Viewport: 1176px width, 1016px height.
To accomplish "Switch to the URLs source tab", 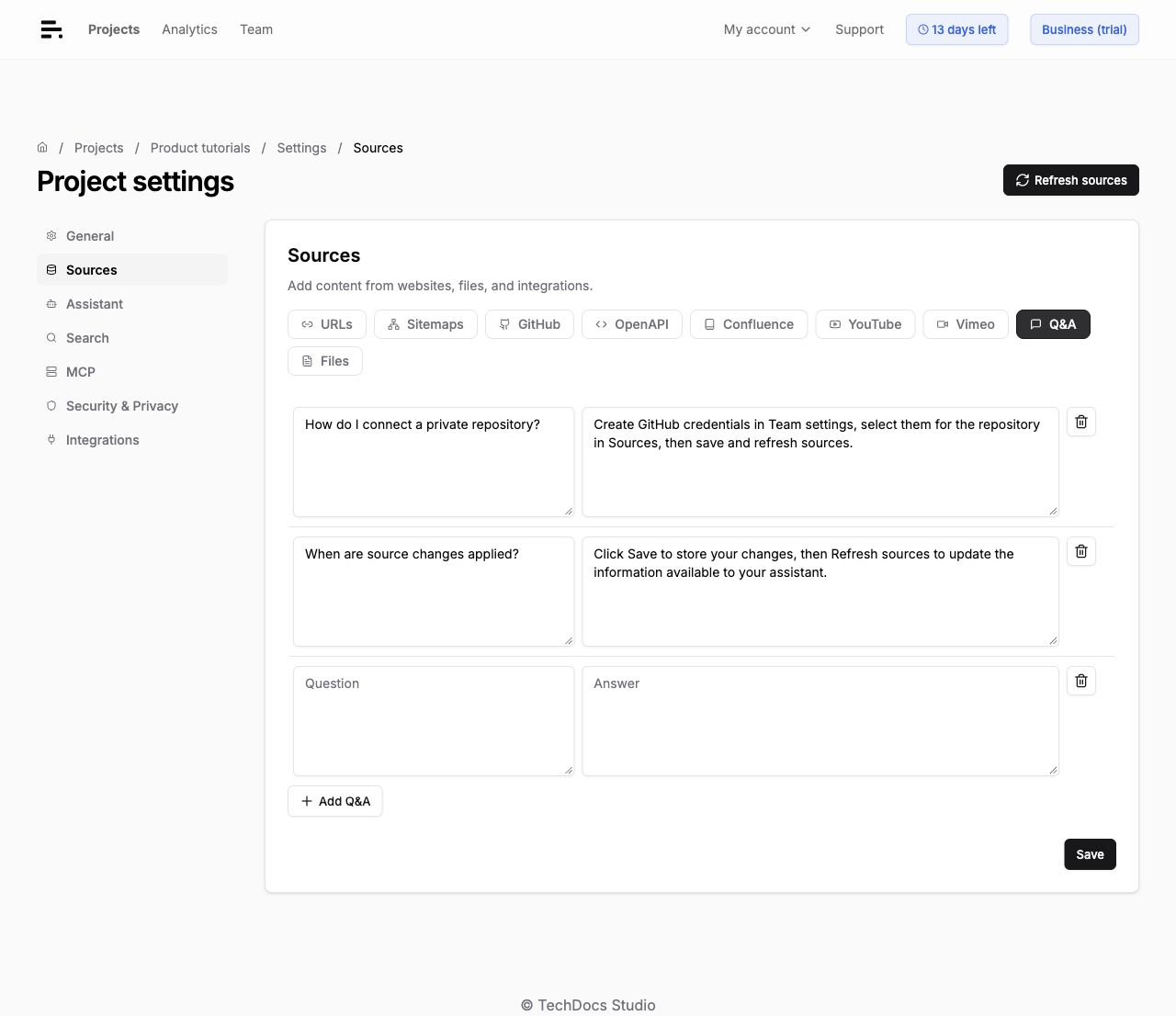I will [327, 324].
